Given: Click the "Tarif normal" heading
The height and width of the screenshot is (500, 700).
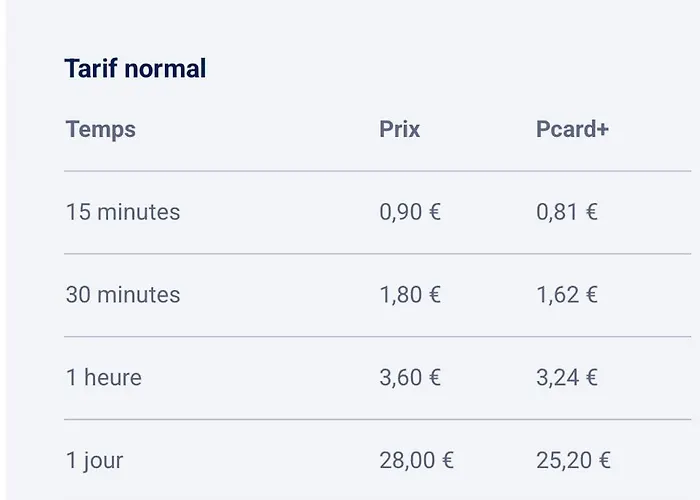Looking at the screenshot, I should (135, 69).
